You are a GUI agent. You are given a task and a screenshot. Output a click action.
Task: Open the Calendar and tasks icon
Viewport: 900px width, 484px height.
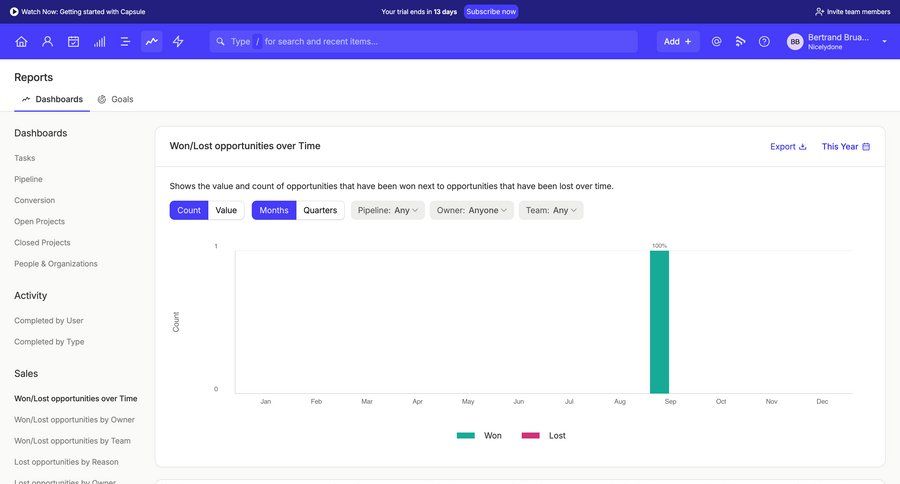[x=73, y=41]
